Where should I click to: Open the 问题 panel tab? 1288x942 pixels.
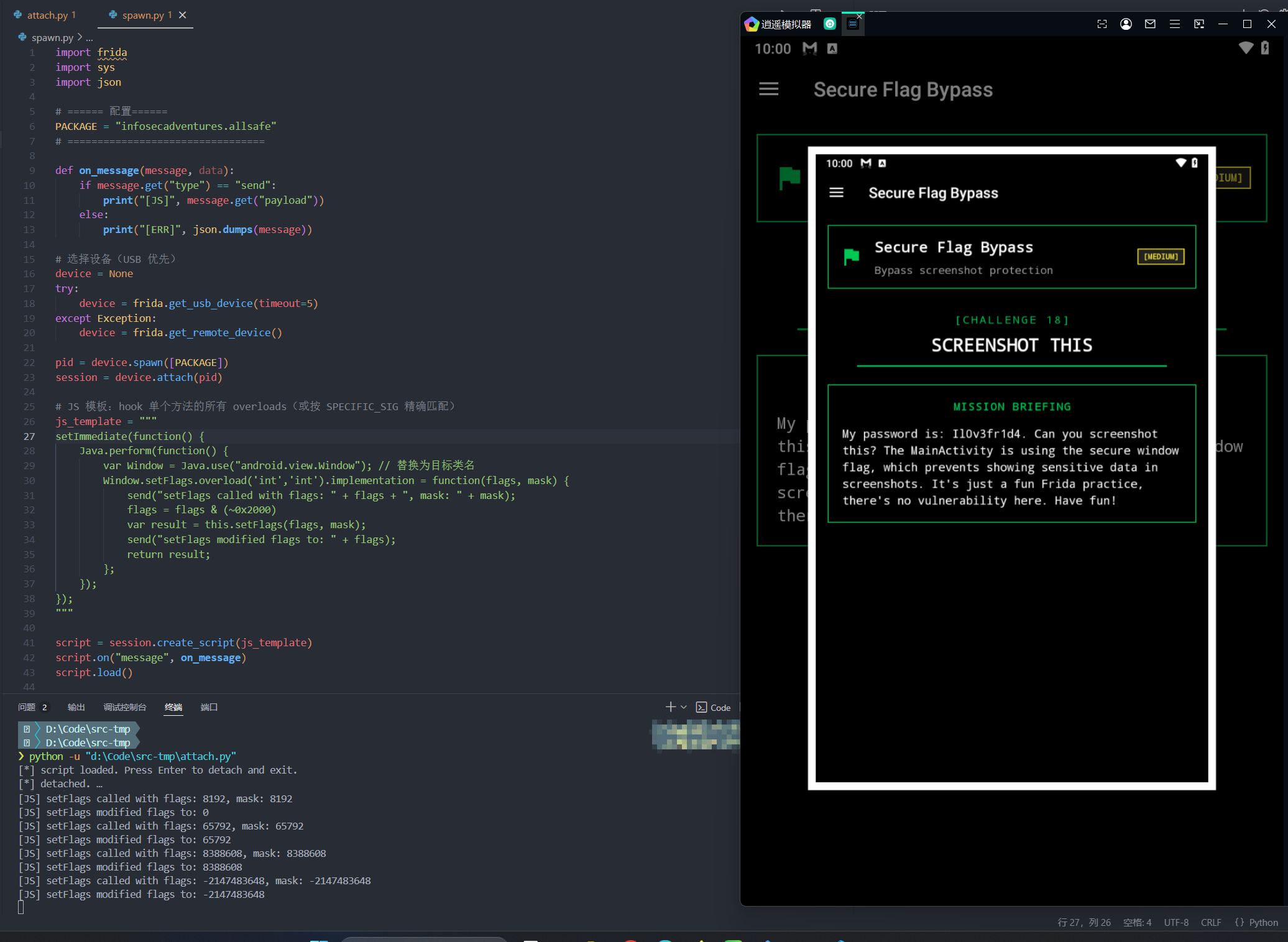tap(27, 707)
